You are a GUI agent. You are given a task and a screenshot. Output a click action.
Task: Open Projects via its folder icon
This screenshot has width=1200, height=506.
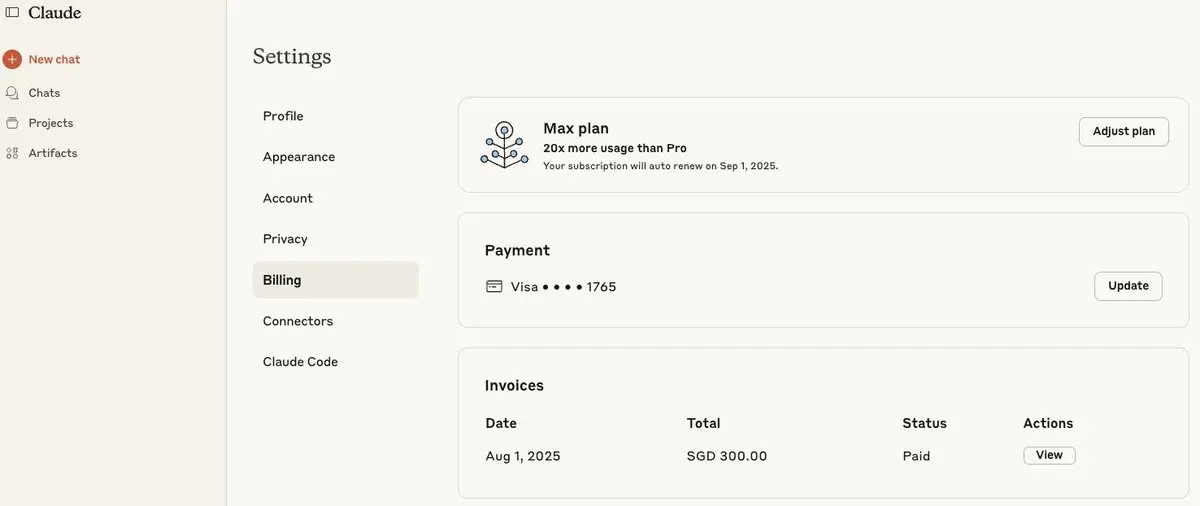(x=12, y=123)
